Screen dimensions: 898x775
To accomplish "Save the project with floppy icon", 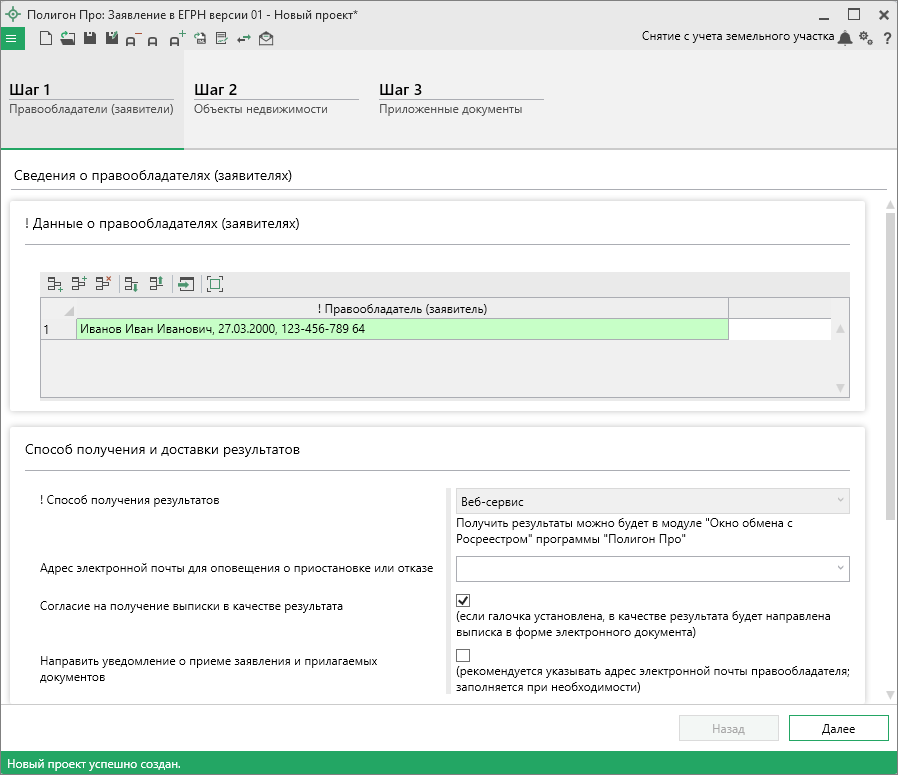I will pos(89,39).
